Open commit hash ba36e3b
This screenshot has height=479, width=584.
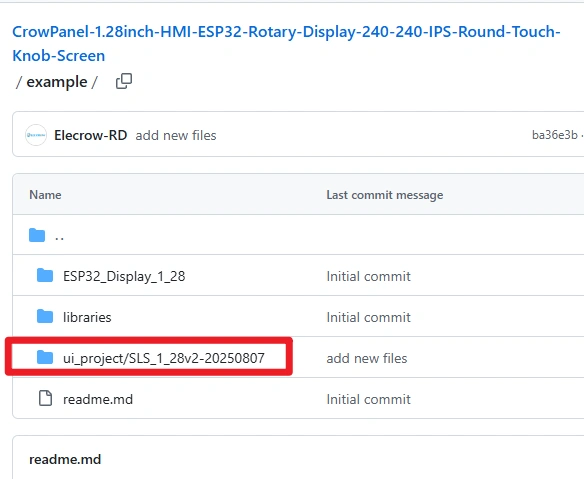pyautogui.click(x=555, y=135)
